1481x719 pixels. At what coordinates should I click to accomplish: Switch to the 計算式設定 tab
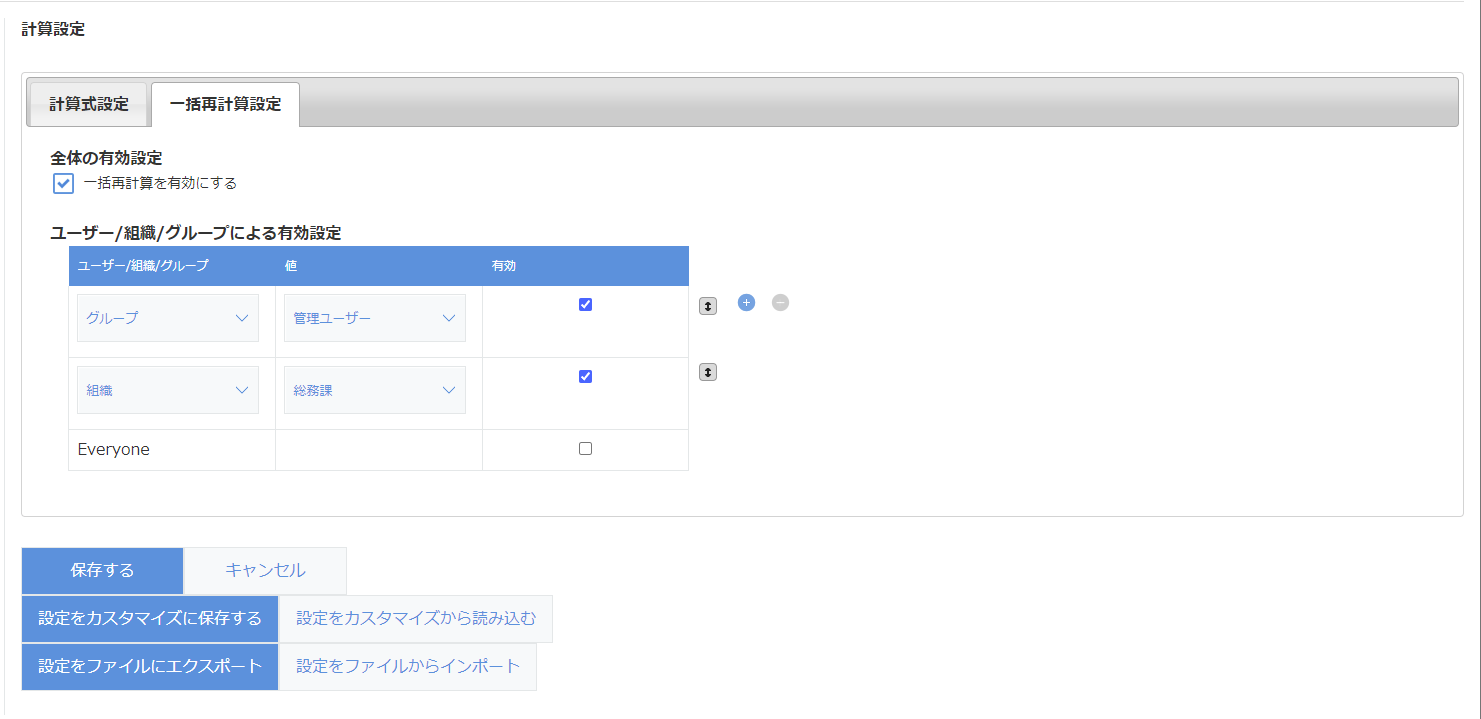coord(89,104)
